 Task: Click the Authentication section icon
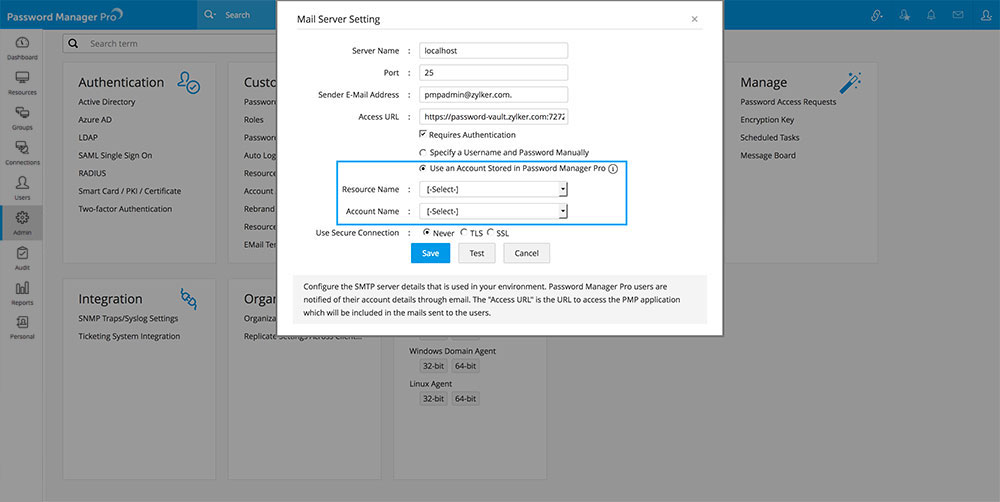pos(189,83)
